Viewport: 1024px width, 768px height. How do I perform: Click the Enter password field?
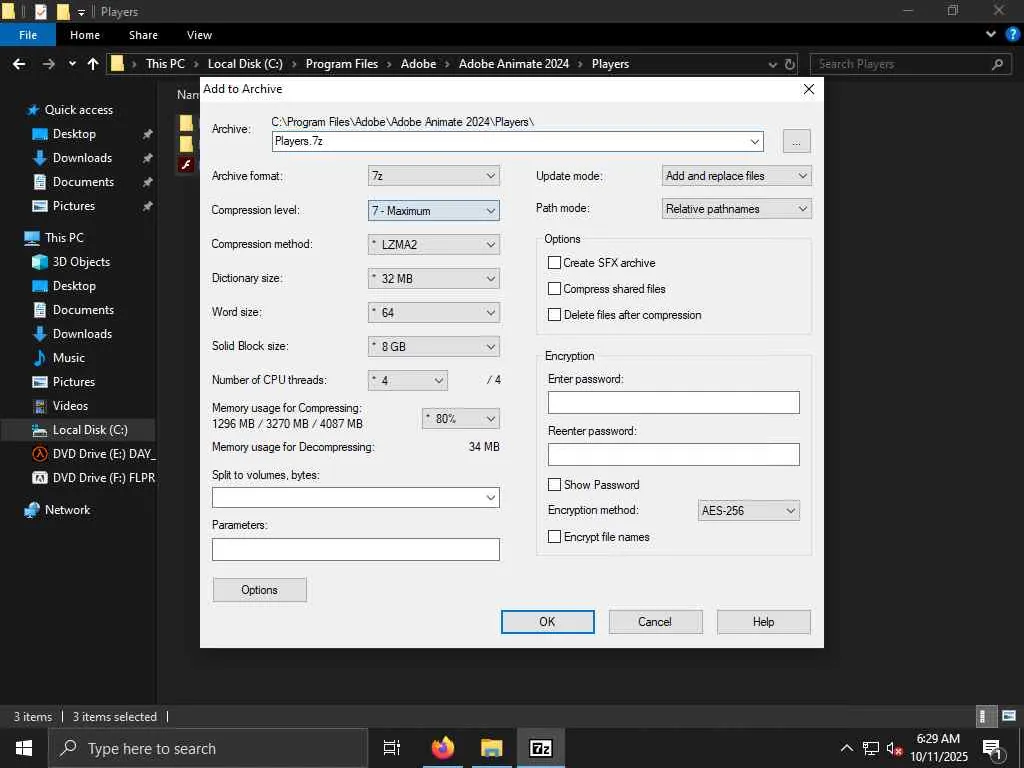pos(673,402)
